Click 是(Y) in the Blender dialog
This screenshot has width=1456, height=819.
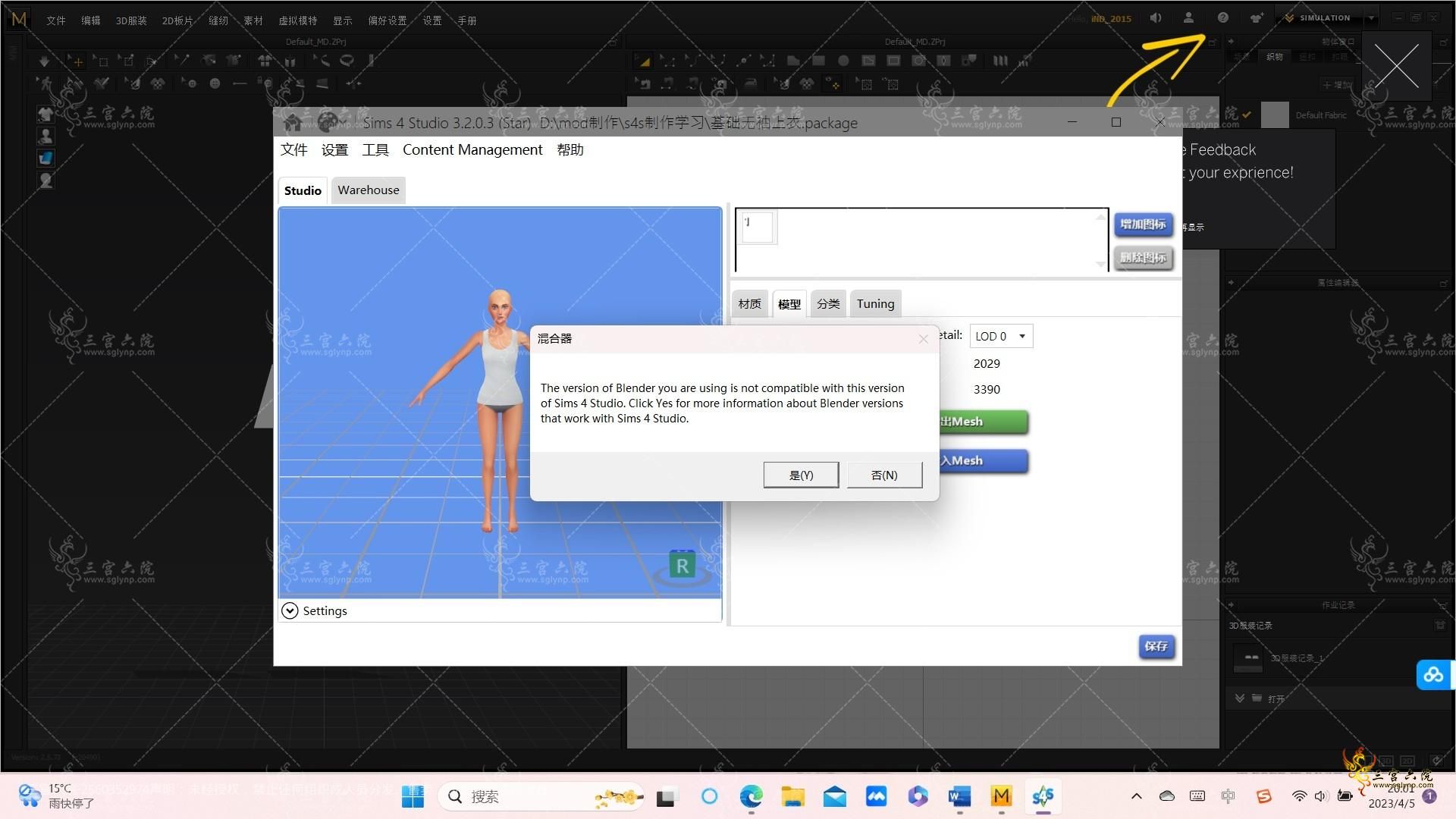[x=801, y=475]
